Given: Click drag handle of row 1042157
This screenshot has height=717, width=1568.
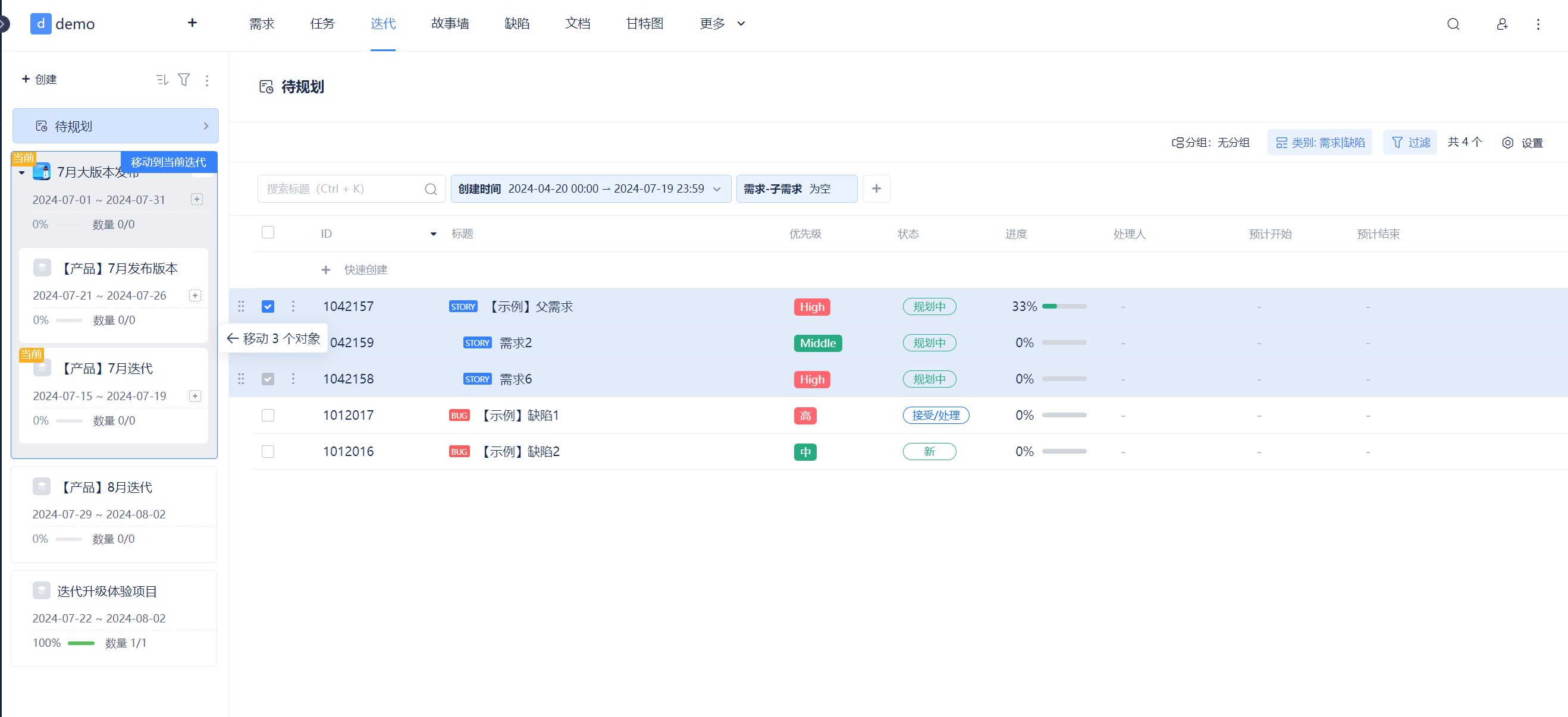Looking at the screenshot, I should pyautogui.click(x=241, y=307).
